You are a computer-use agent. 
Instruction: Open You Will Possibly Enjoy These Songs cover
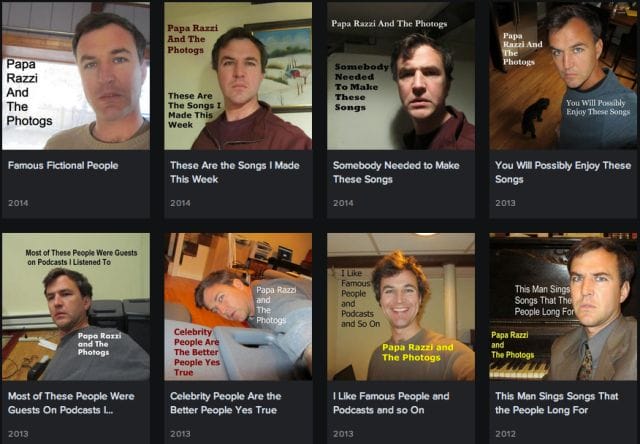563,76
